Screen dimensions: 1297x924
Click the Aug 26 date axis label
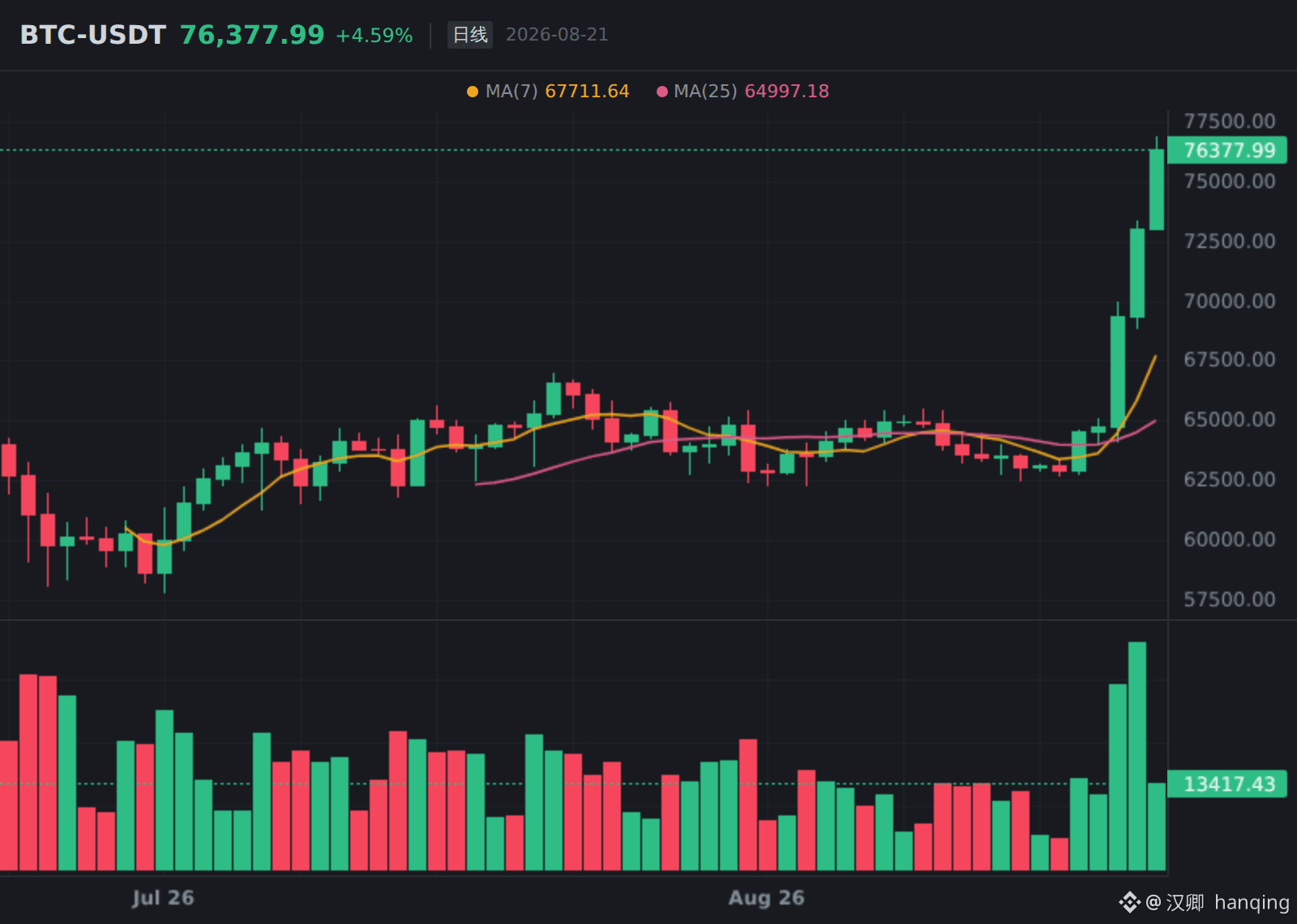point(766,898)
